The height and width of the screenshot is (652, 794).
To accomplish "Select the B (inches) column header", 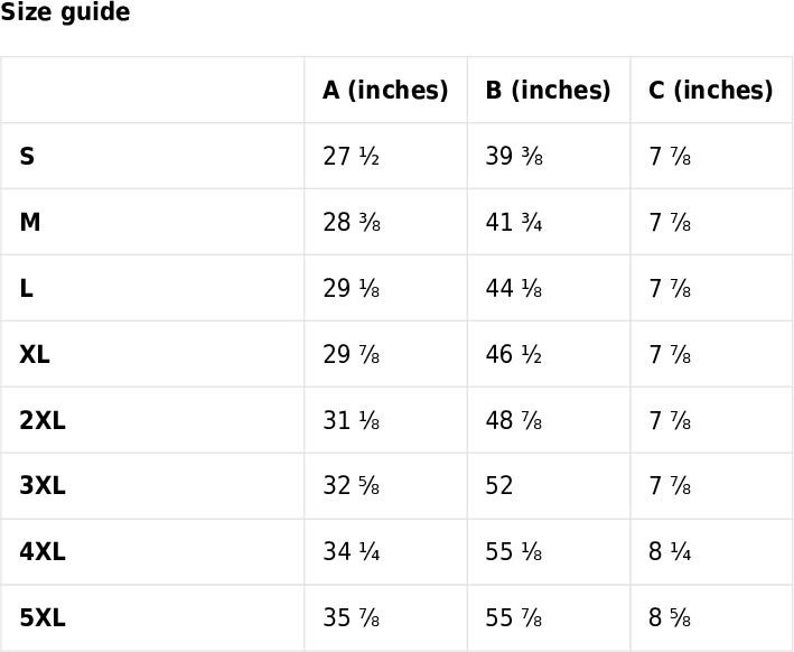I will point(548,90).
